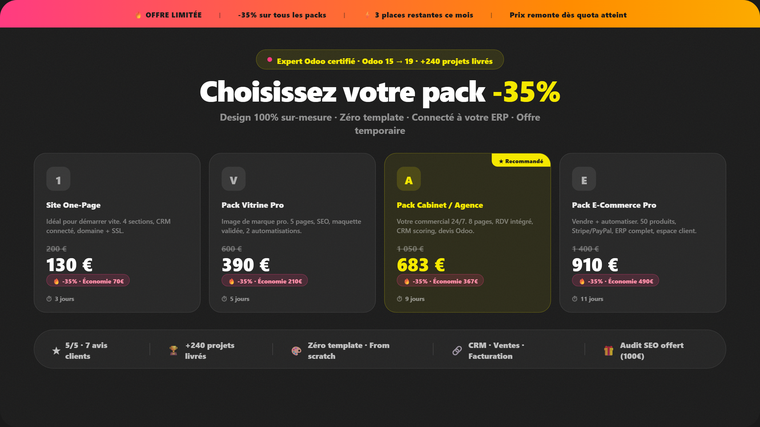Click the 'V' badge on Pack Vitrine Pro

coord(234,180)
